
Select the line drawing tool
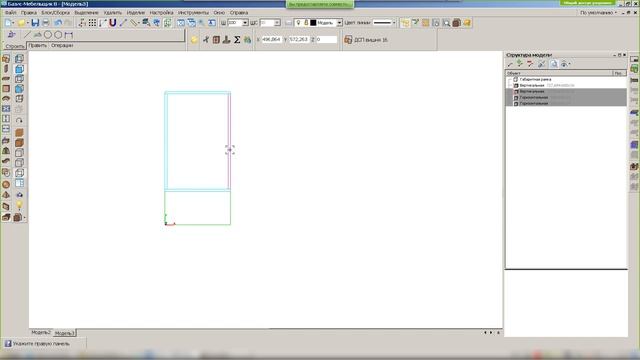coord(27,35)
